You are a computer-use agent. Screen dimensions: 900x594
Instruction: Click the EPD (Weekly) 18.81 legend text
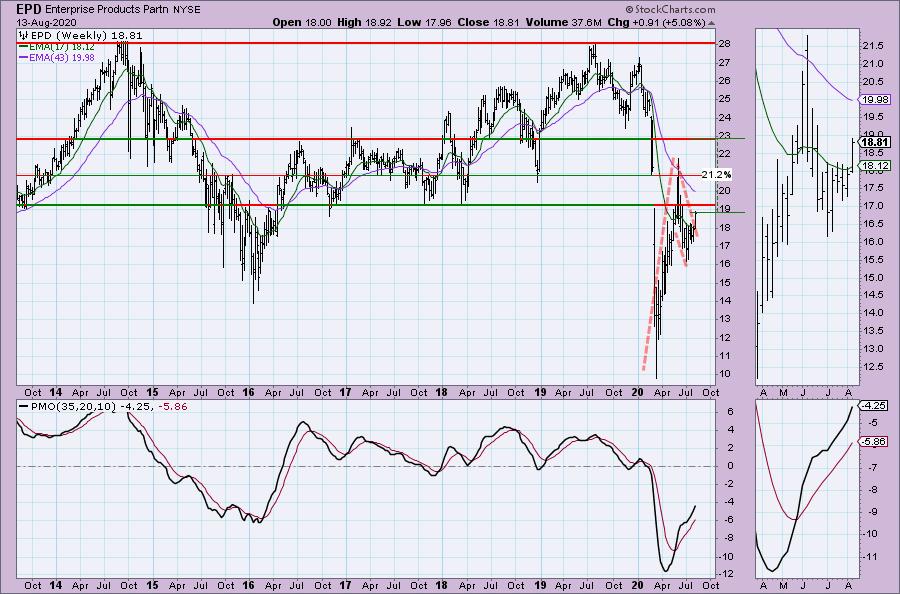[x=87, y=36]
